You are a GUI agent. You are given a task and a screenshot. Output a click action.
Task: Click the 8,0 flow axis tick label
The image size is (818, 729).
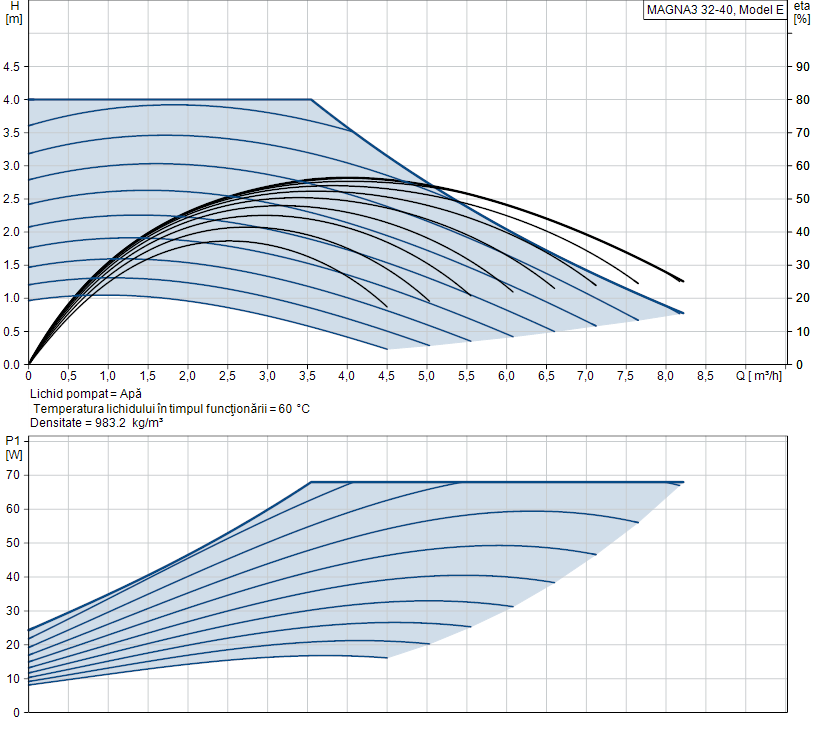665,376
